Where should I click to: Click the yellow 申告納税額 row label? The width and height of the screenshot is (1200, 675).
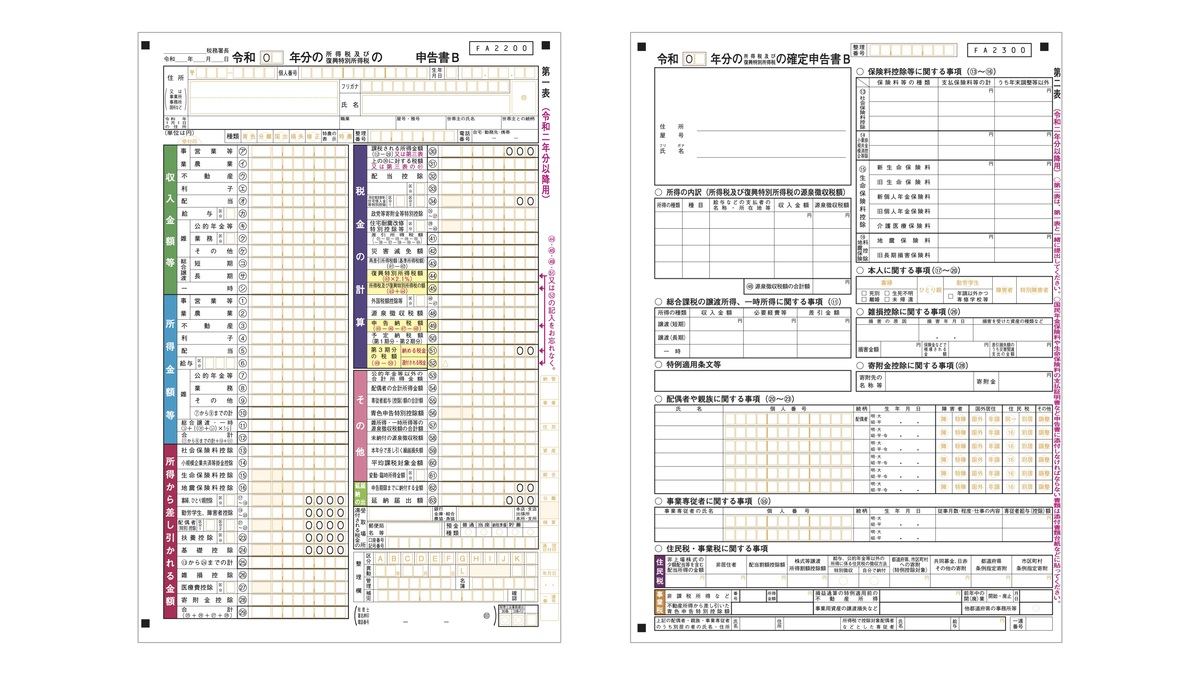coord(397,324)
